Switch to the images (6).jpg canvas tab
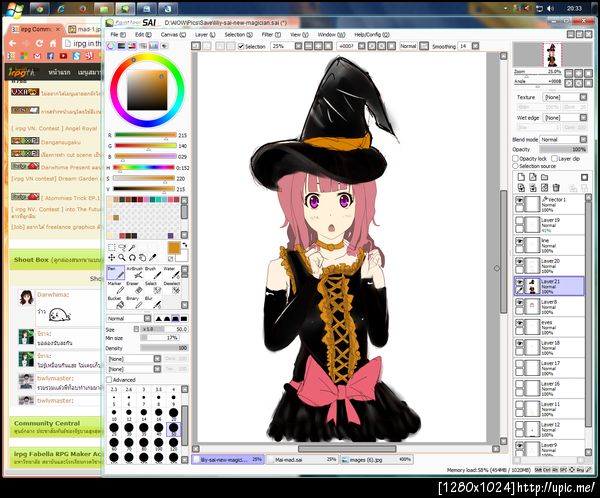This screenshot has width=600, height=498. [377, 459]
